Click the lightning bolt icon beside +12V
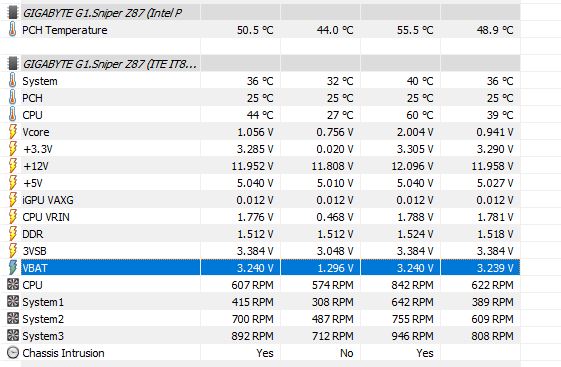This screenshot has width=561, height=367. pos(13,166)
